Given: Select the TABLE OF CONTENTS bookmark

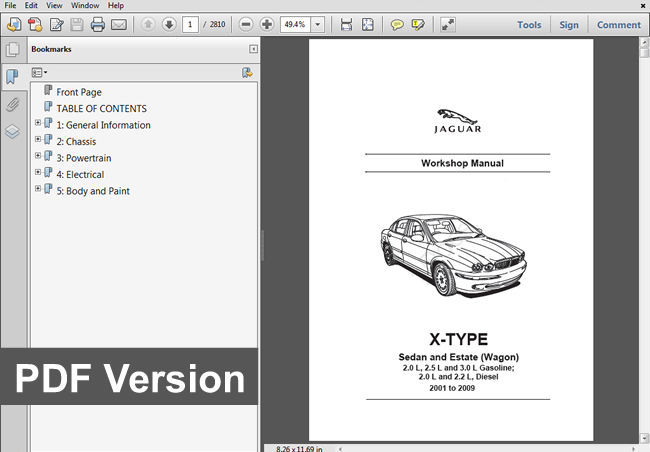Looking at the screenshot, I should (102, 109).
